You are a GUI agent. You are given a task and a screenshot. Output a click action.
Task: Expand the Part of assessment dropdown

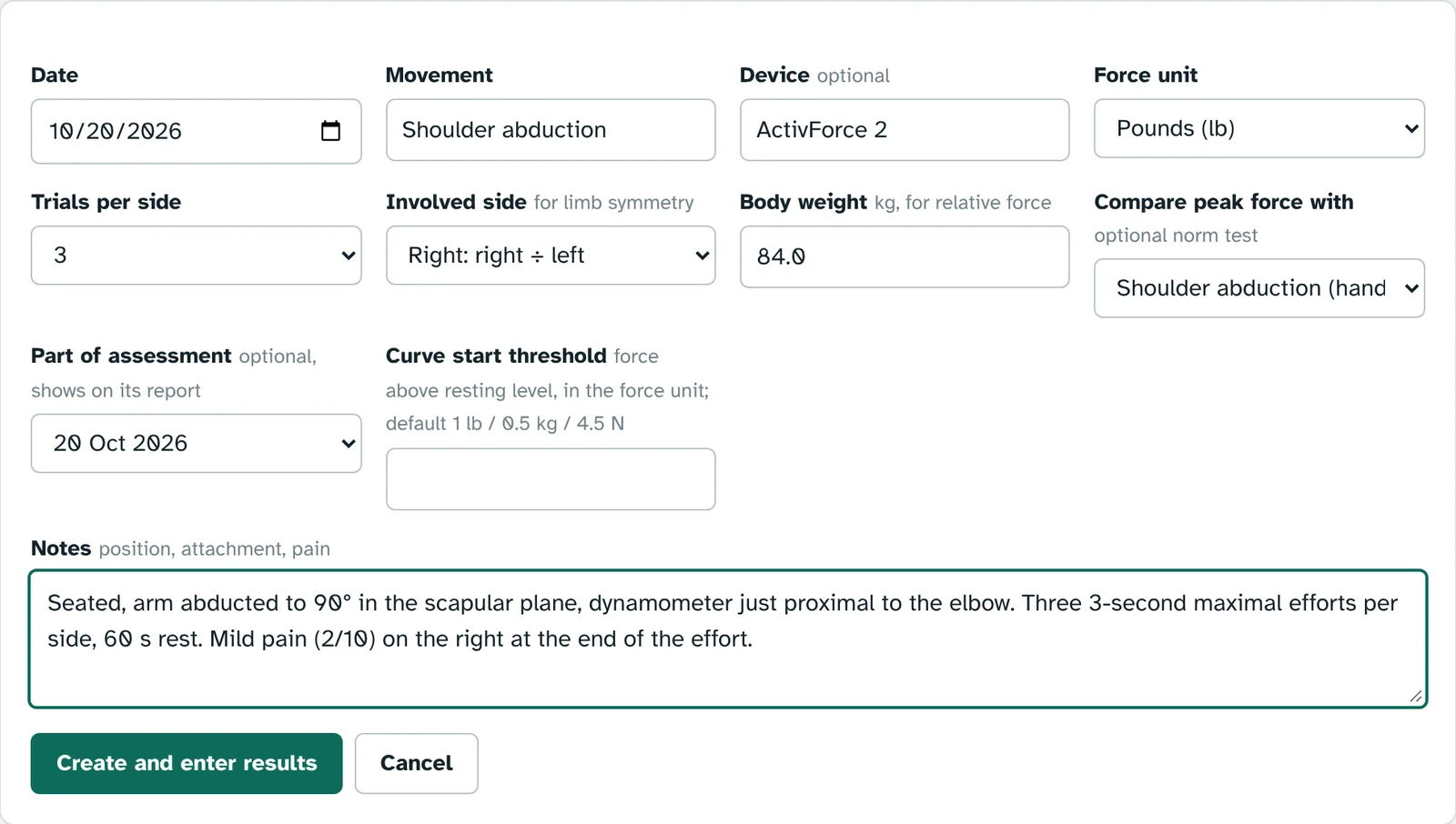tap(197, 443)
